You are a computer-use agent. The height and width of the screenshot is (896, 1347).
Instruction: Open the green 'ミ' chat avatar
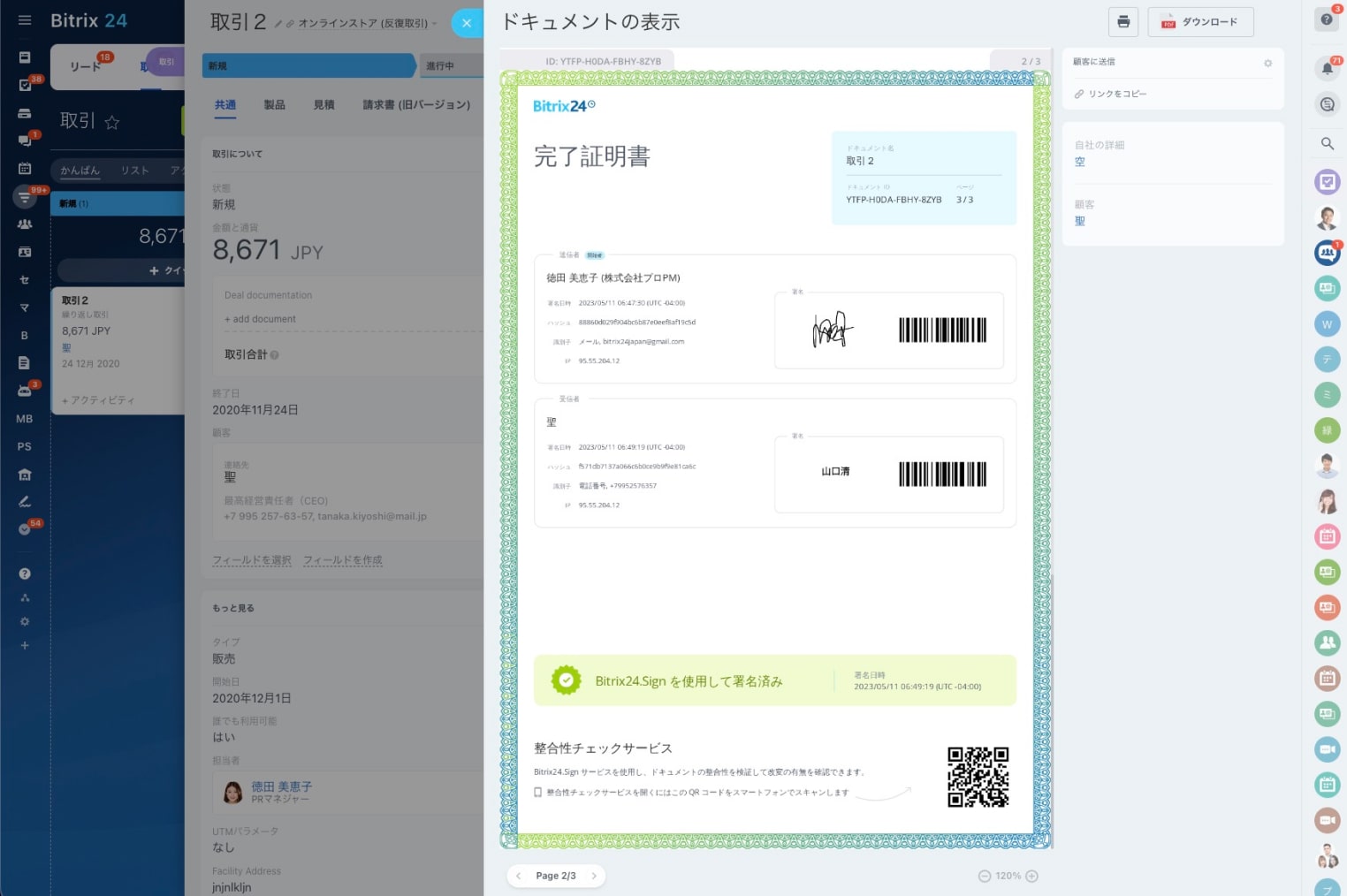(1327, 395)
